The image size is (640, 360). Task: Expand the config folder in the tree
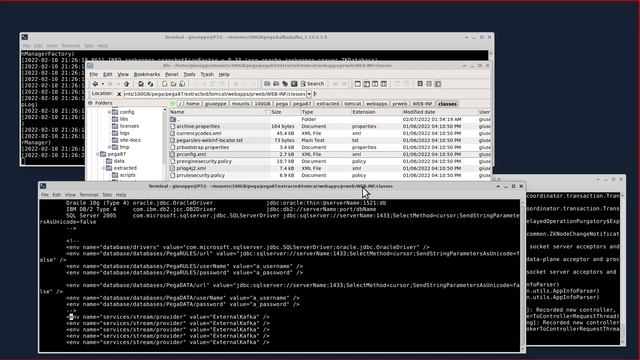[109, 112]
